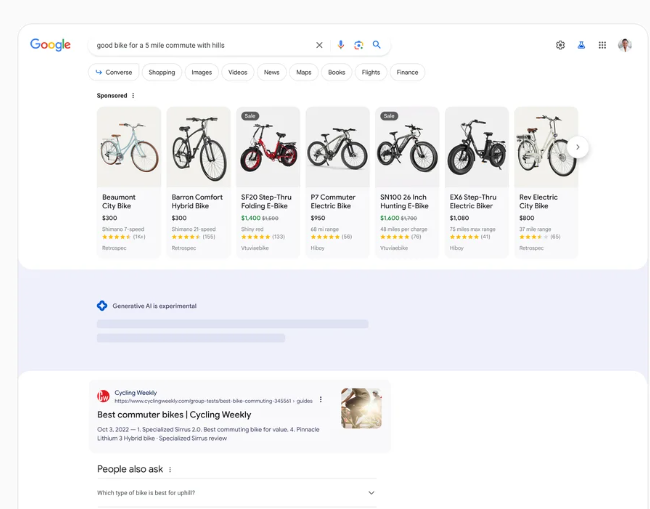Open the Beaumont City Bike product card

(x=129, y=180)
